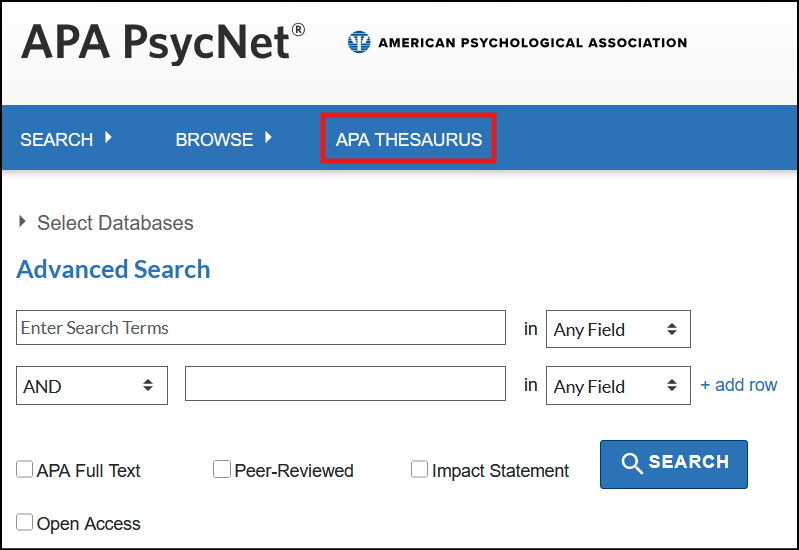Toggle the Open Access checkbox
799x550 pixels.
[x=25, y=522]
